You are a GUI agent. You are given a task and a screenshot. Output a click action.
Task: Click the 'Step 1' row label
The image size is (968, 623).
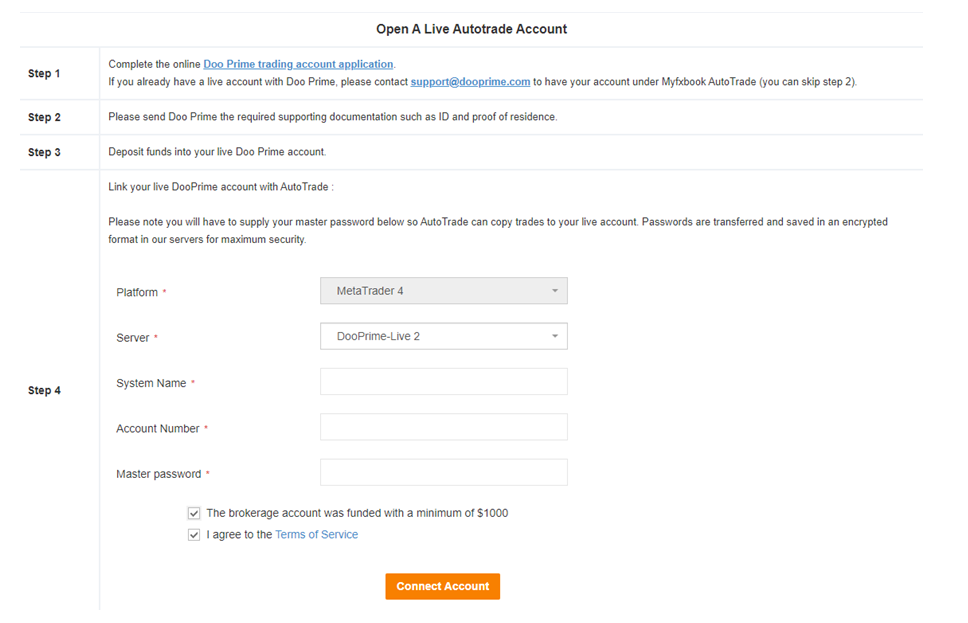tap(44, 73)
